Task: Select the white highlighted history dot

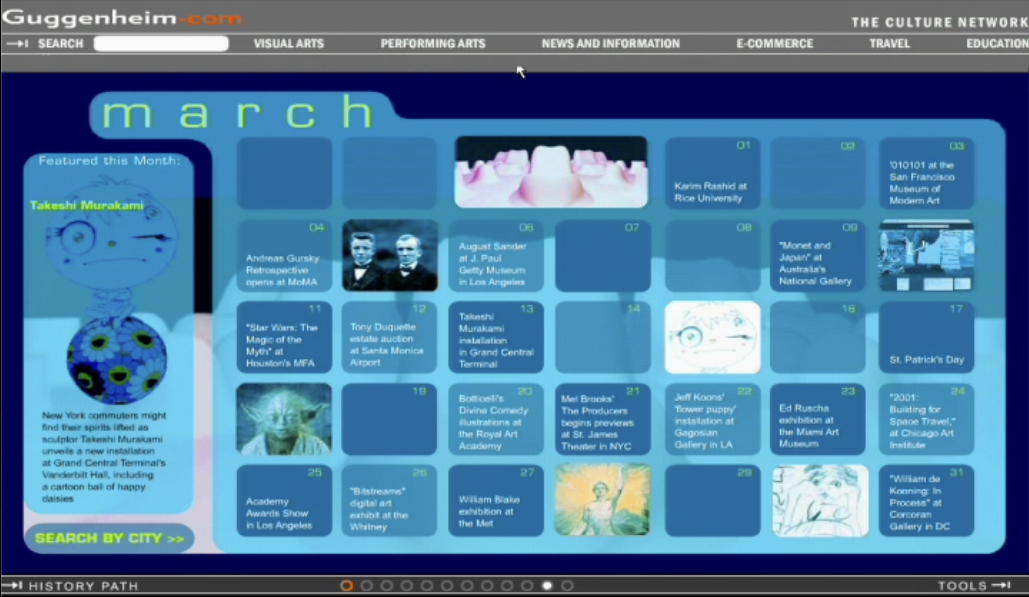Action: (x=547, y=586)
